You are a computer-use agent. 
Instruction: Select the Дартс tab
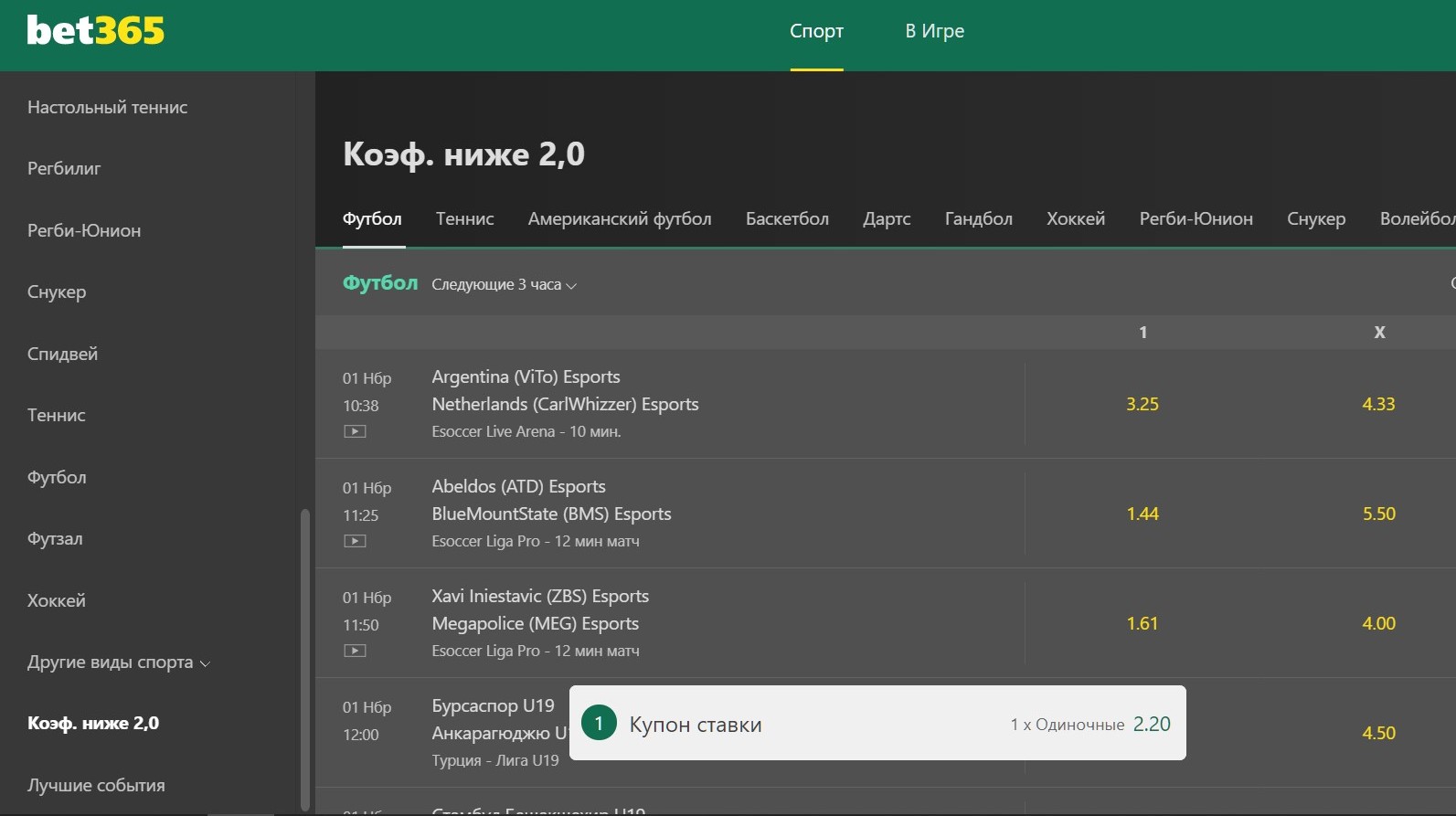click(x=887, y=219)
